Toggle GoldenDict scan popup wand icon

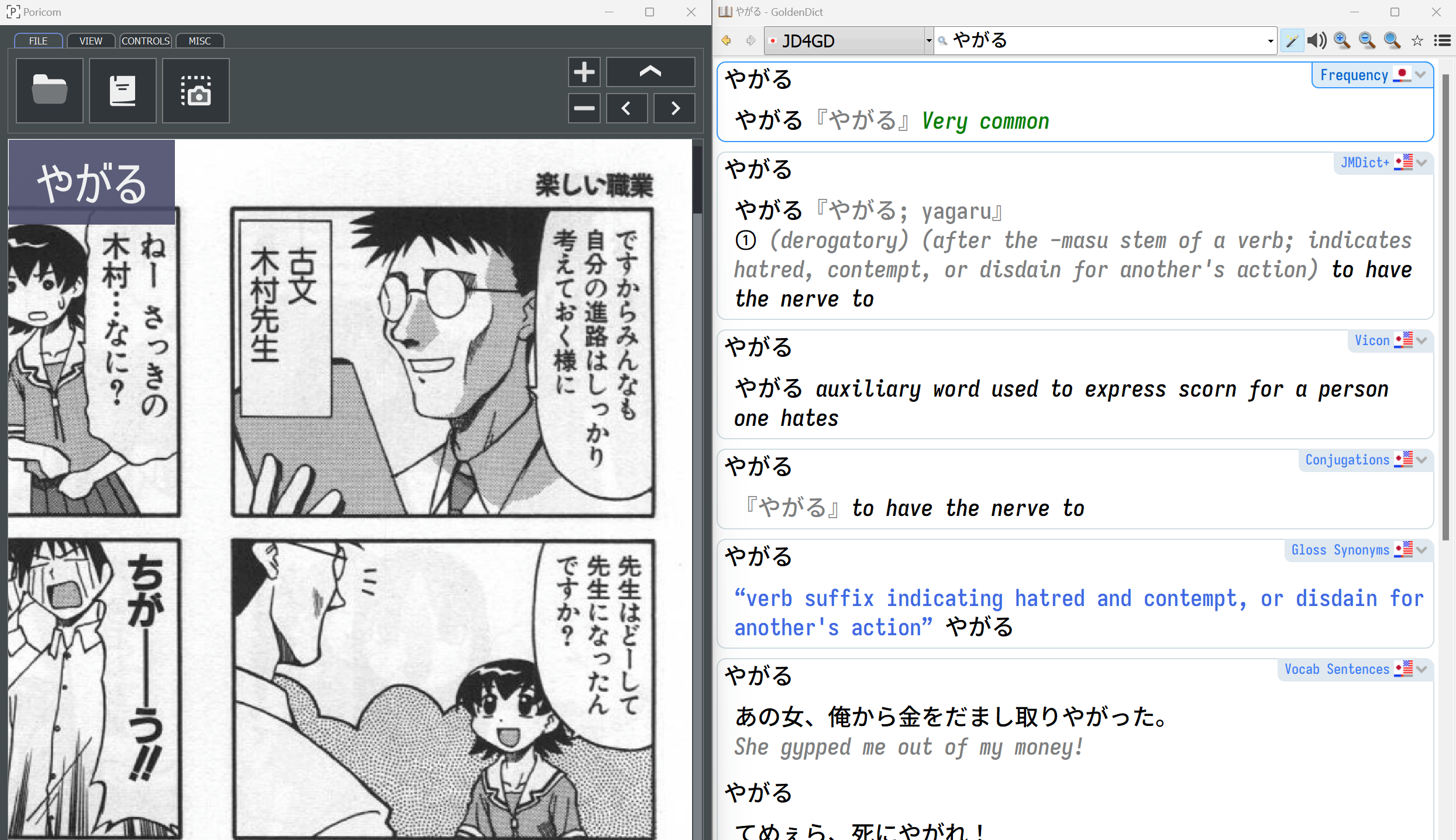1292,40
